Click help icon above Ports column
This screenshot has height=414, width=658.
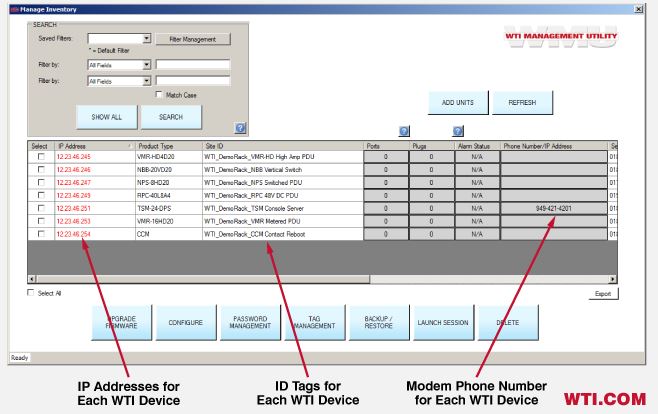tap(404, 131)
